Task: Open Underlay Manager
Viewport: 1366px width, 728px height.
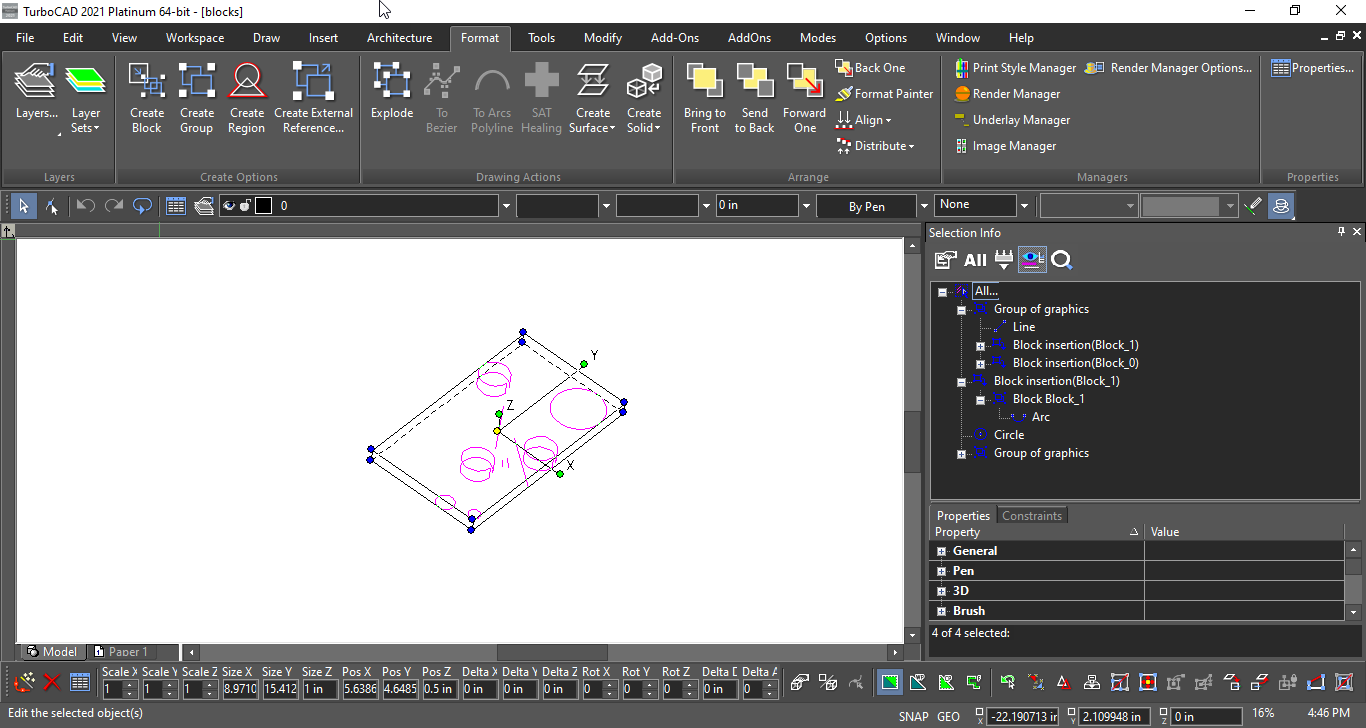Action: [x=1011, y=120]
